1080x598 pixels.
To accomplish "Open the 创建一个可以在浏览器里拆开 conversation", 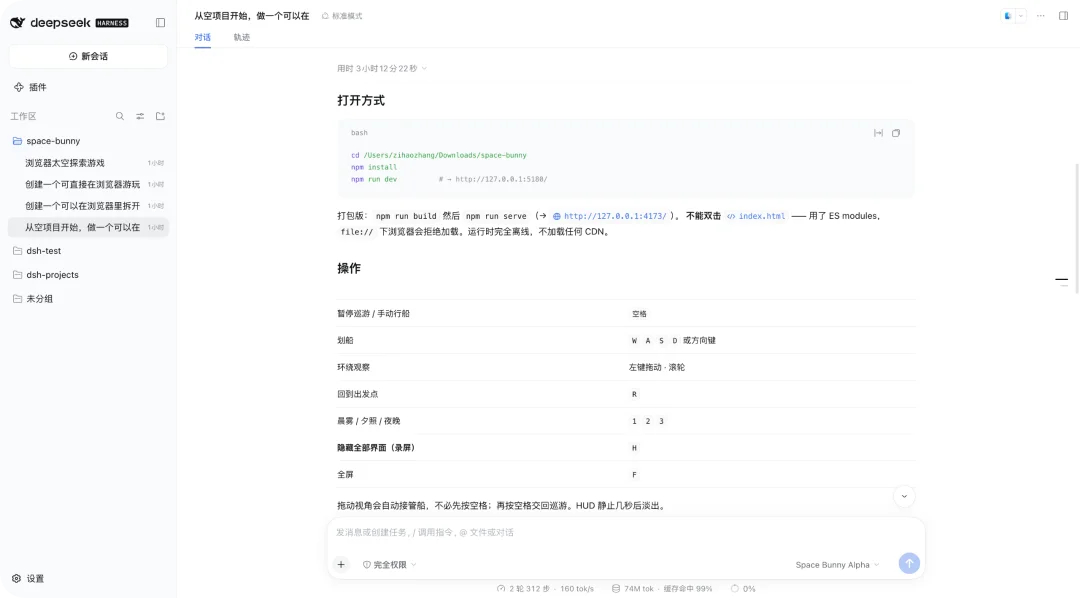I will (x=88, y=206).
